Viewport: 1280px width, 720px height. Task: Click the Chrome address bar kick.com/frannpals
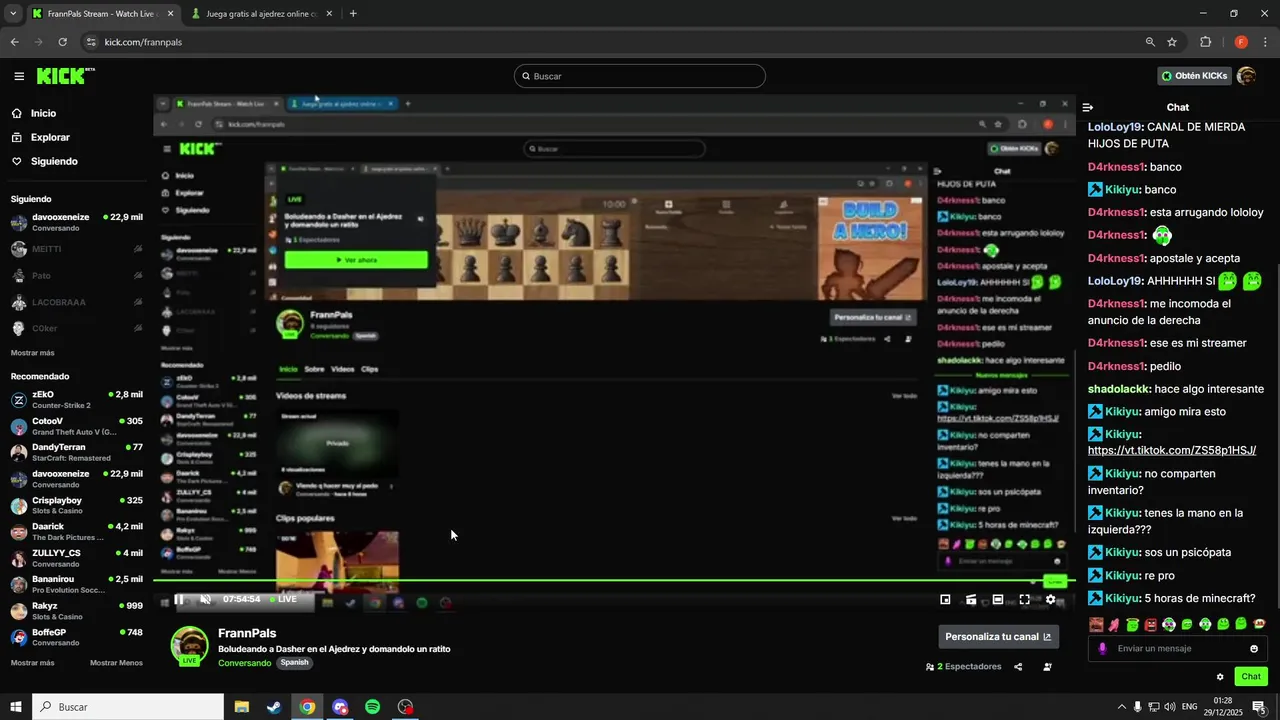tap(143, 42)
